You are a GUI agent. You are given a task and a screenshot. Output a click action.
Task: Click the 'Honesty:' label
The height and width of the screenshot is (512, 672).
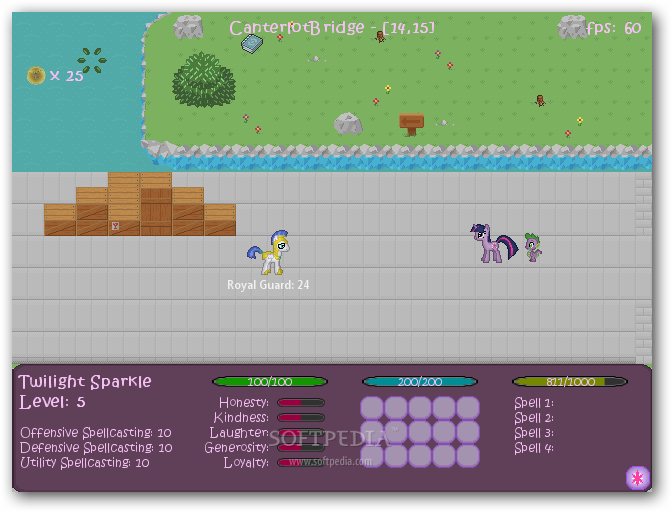(x=243, y=403)
